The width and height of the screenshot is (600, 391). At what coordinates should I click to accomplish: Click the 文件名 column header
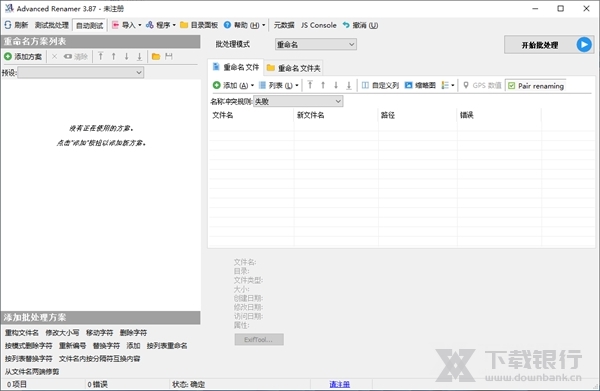[251, 115]
